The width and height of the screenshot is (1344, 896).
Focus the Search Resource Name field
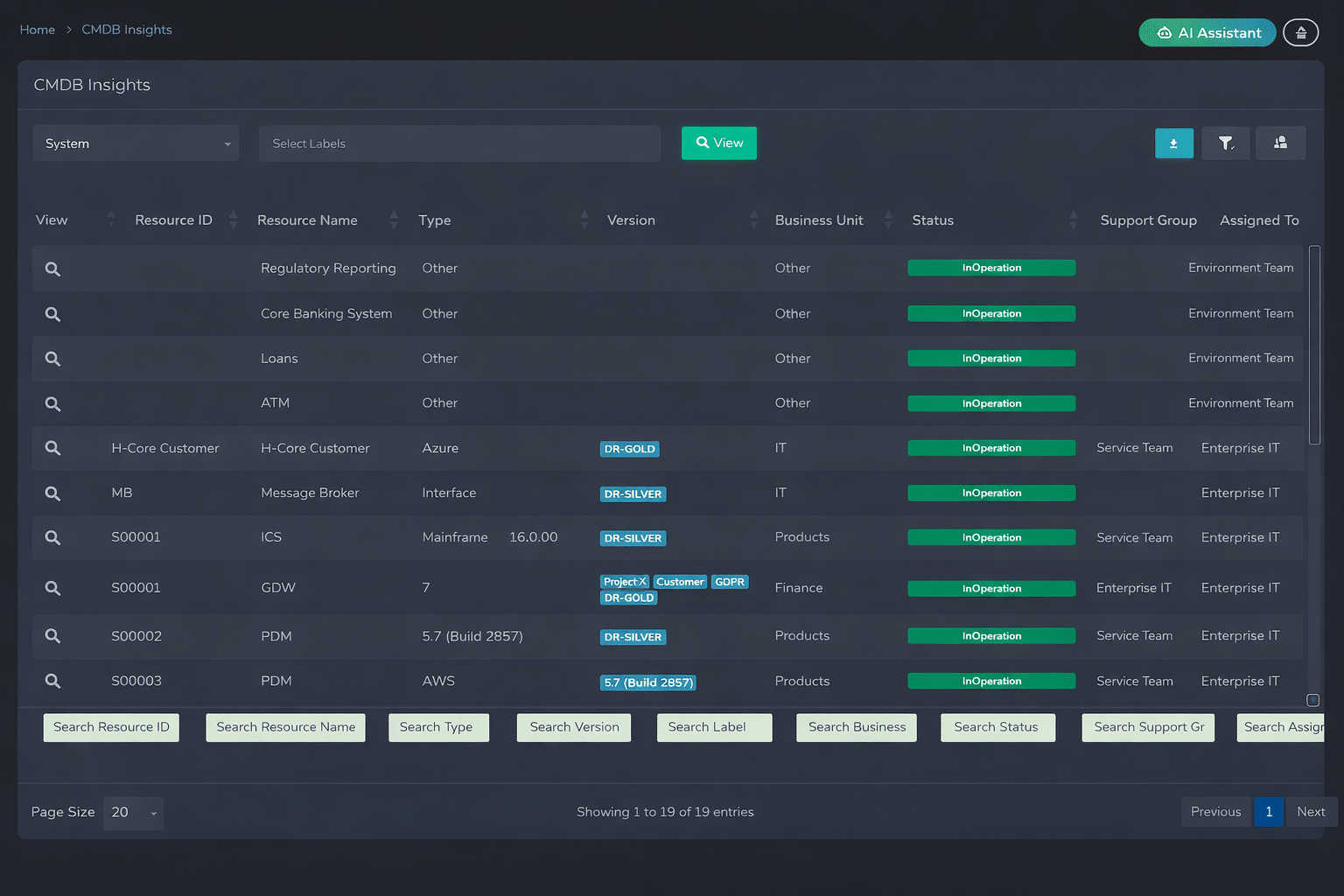click(x=285, y=727)
